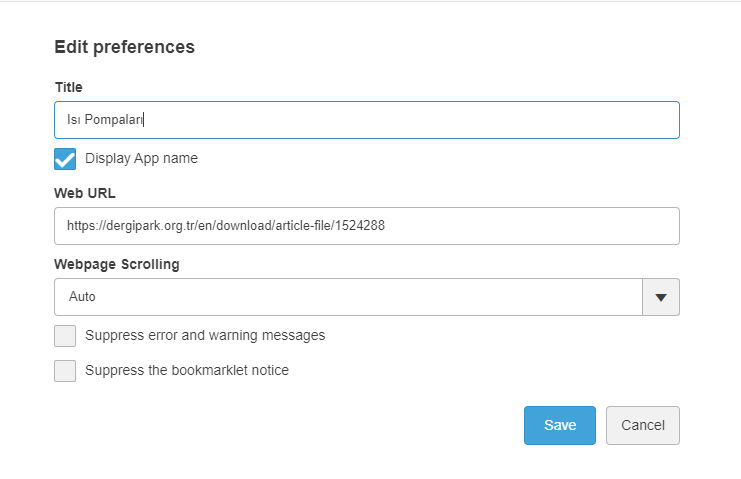
Task: Click the 'Edit preferences' heading
Action: coord(124,47)
